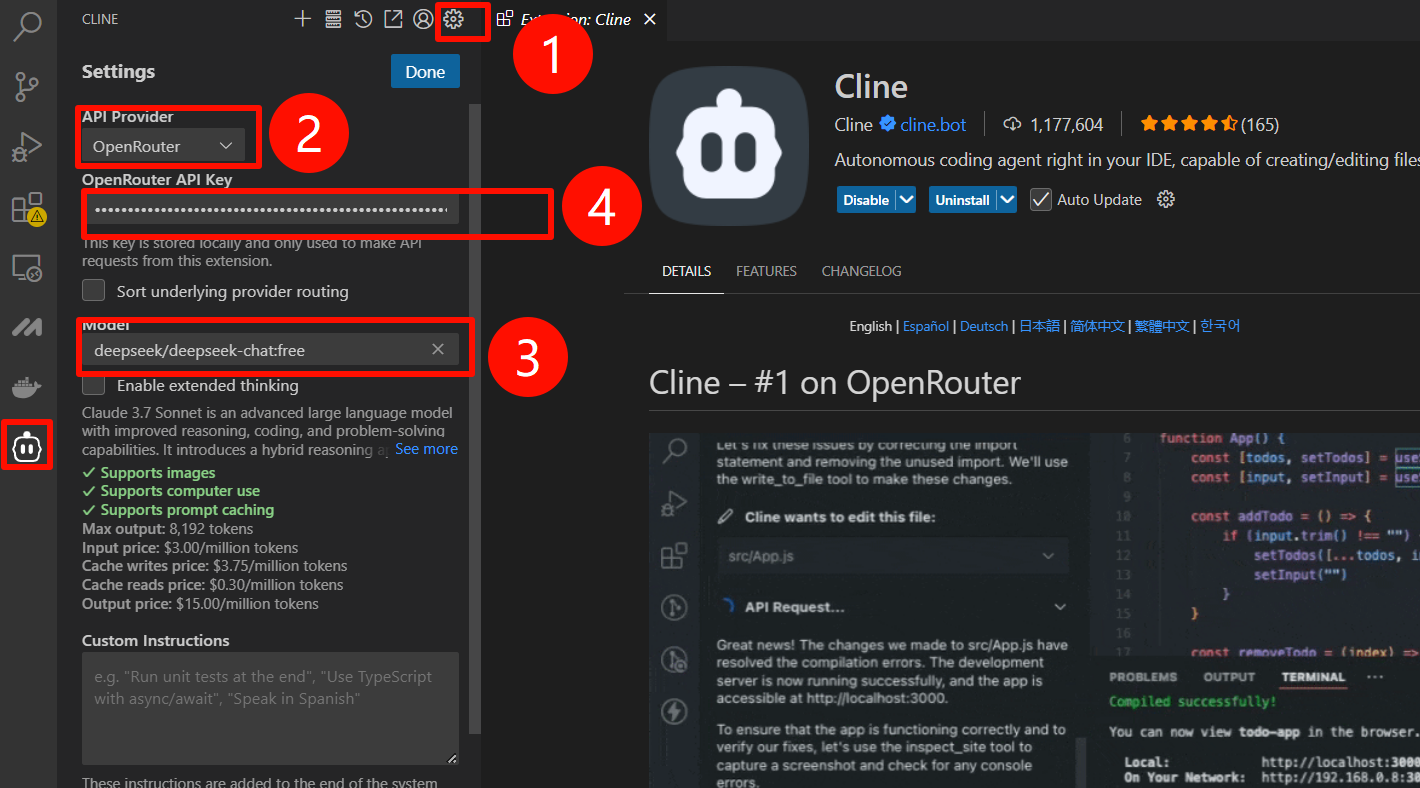Screen dimensions: 1420x788
Task: Open Cline in editor pop-out icon
Action: [x=393, y=19]
